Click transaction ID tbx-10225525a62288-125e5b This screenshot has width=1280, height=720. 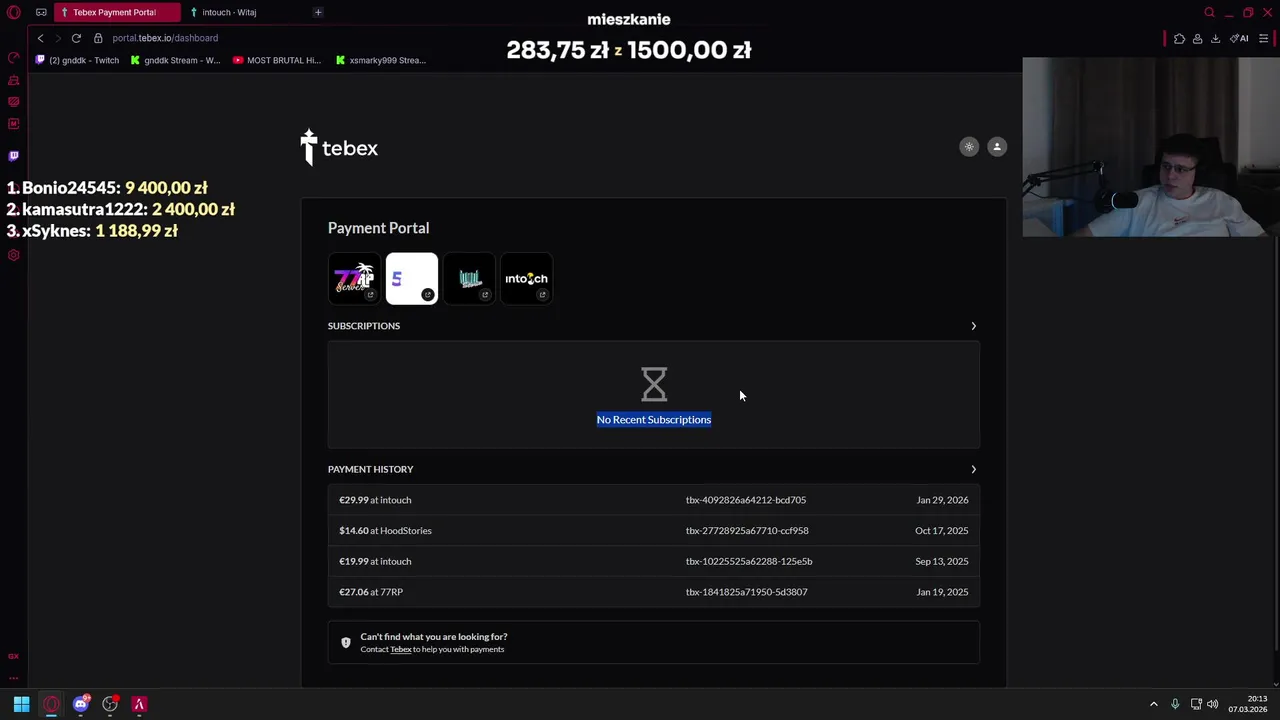tap(749, 561)
